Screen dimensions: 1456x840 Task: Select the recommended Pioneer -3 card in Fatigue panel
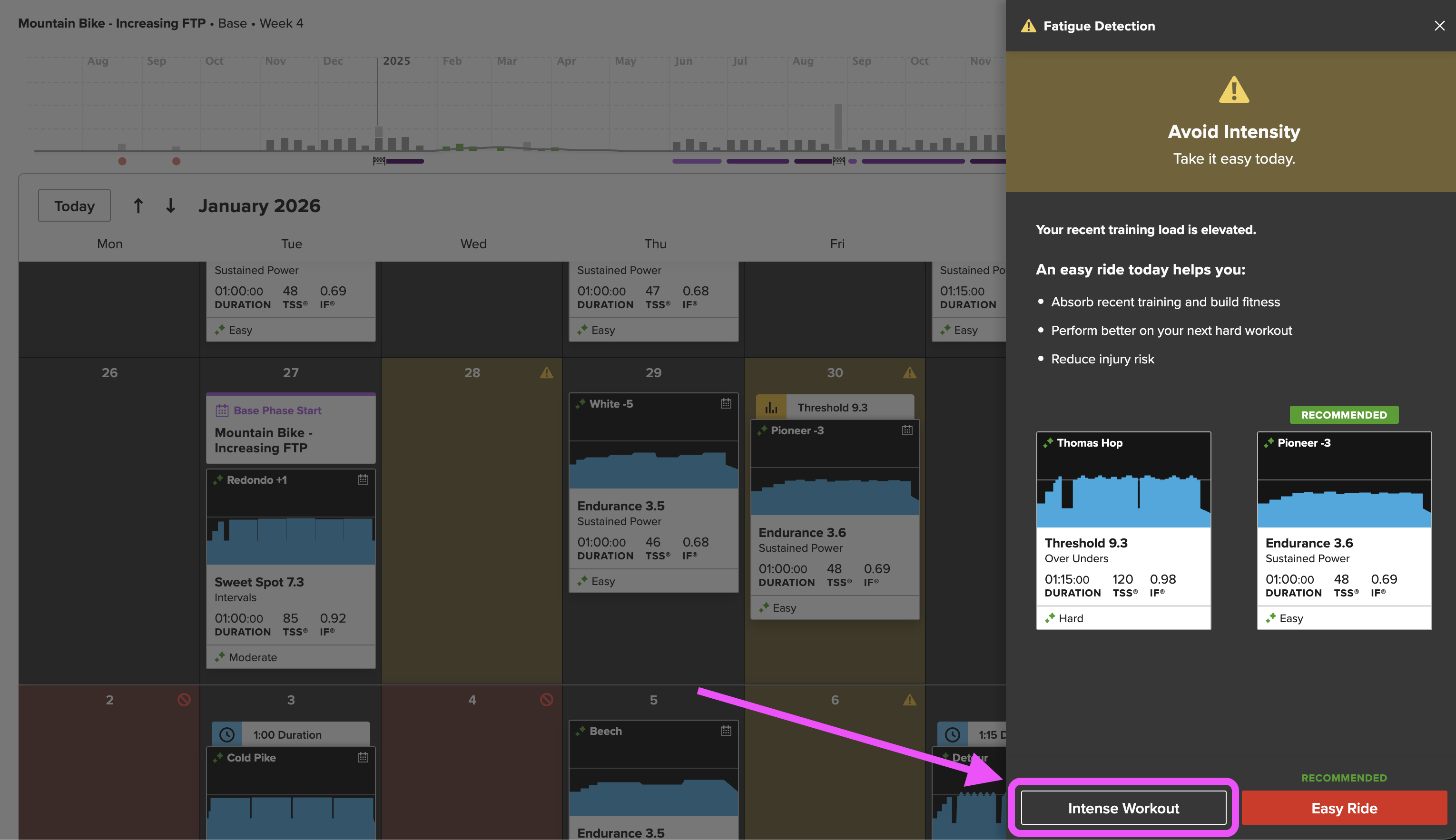coord(1344,530)
